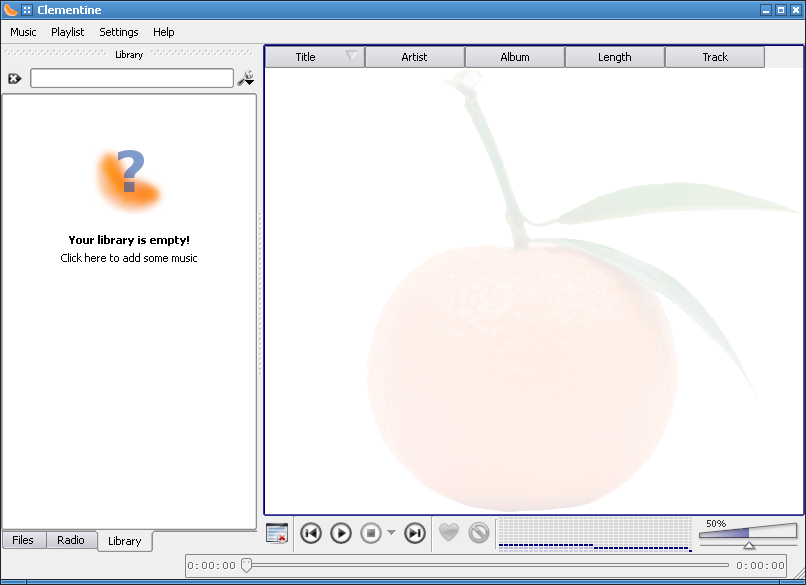This screenshot has height=585, width=806.
Task: Click the clear playlist icon
Action: [277, 533]
